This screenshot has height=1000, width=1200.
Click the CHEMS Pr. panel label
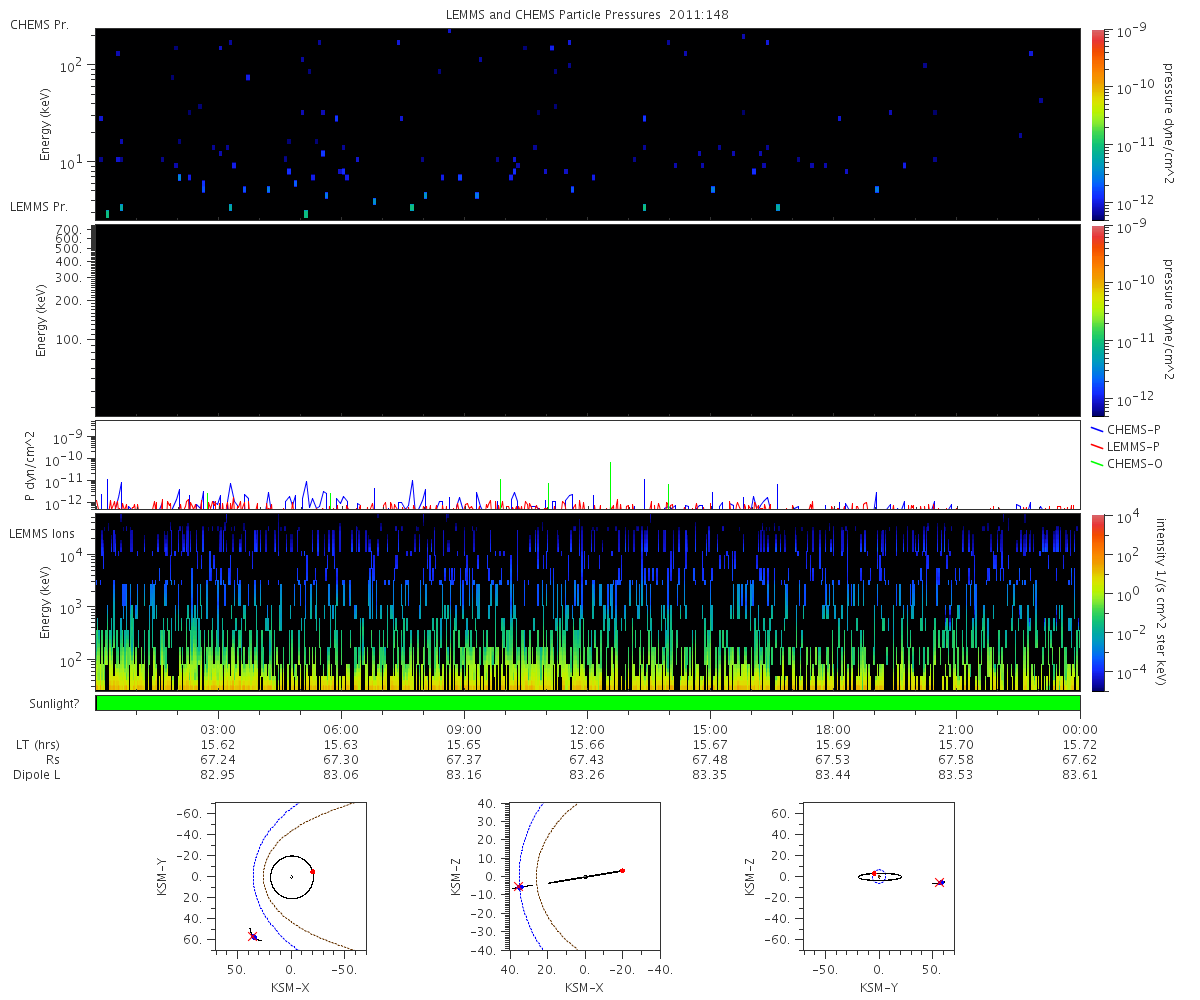[x=39, y=24]
